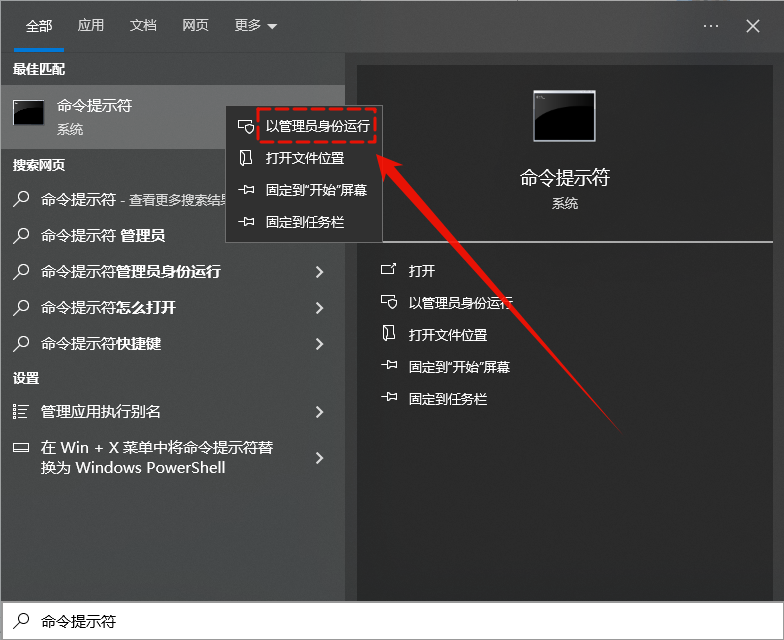Click file location icon in context menu
The height and width of the screenshot is (640, 784).
(246, 158)
